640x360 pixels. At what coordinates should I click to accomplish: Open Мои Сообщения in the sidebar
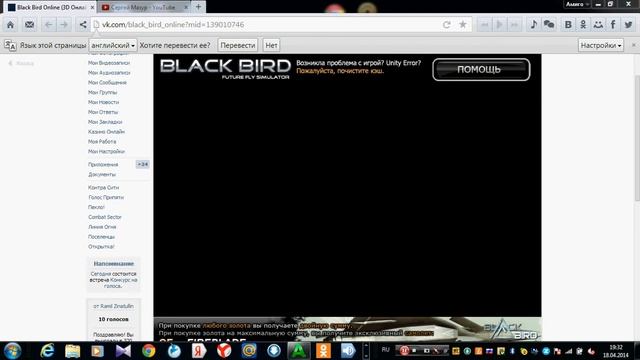click(107, 82)
